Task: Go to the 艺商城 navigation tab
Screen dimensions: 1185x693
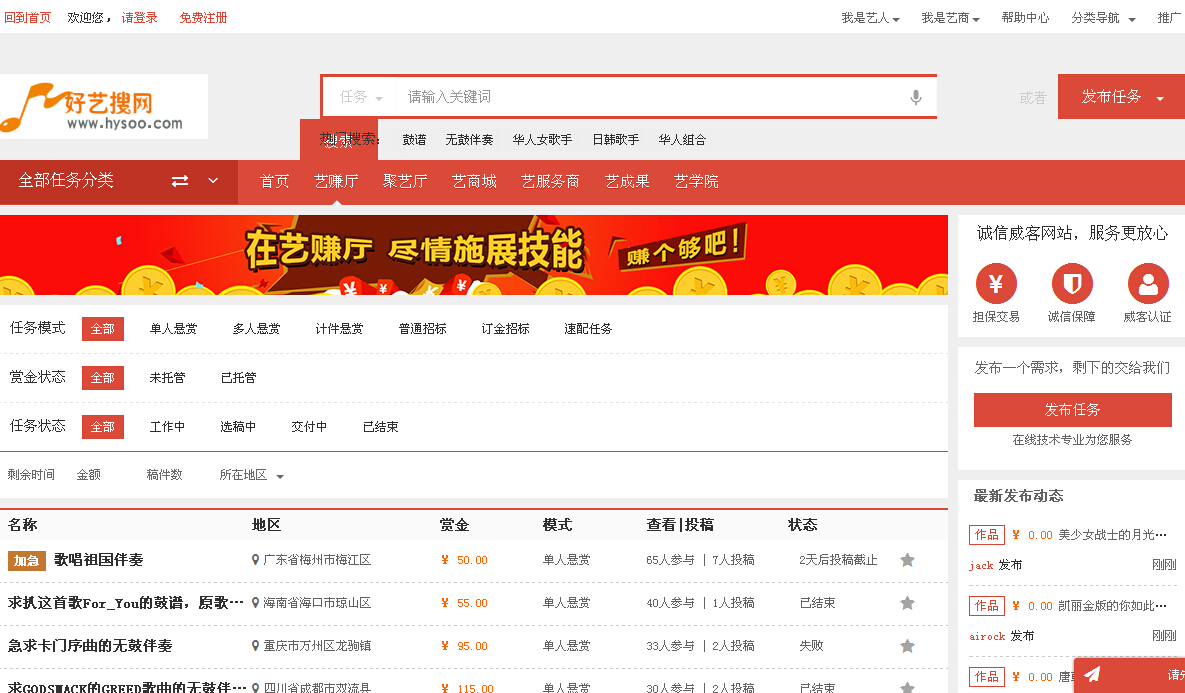Action: pos(474,181)
